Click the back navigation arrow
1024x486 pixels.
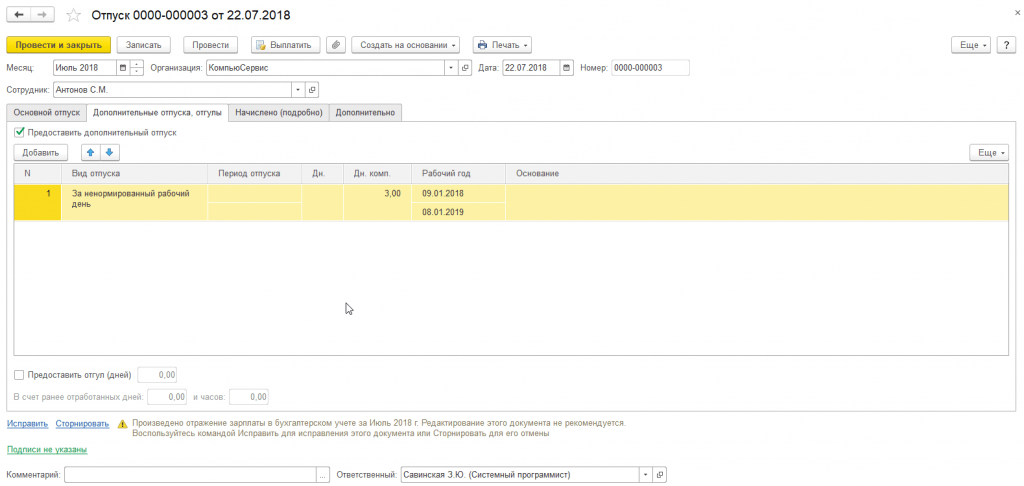click(x=18, y=14)
